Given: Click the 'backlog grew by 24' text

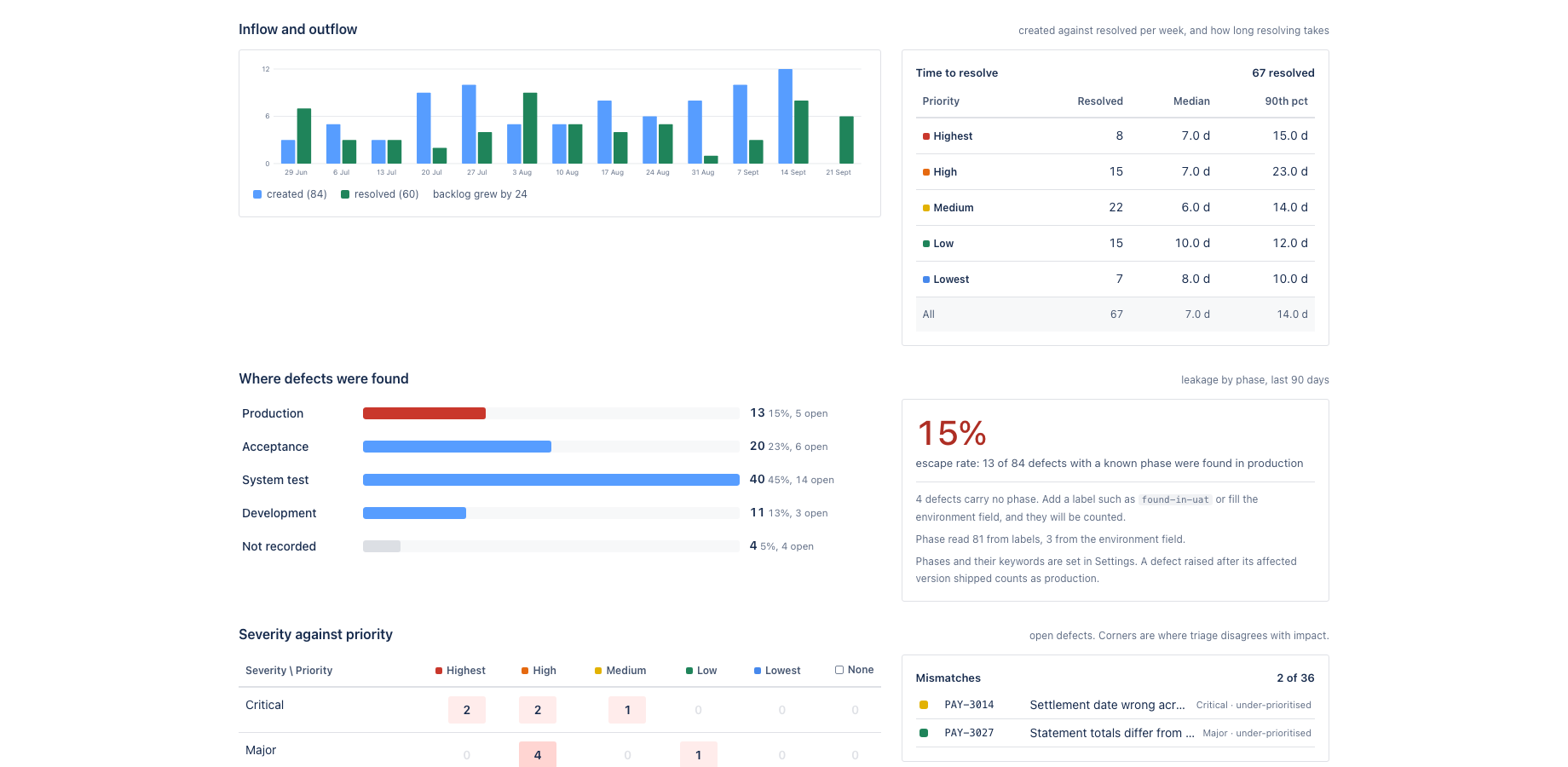Looking at the screenshot, I should click(x=480, y=194).
